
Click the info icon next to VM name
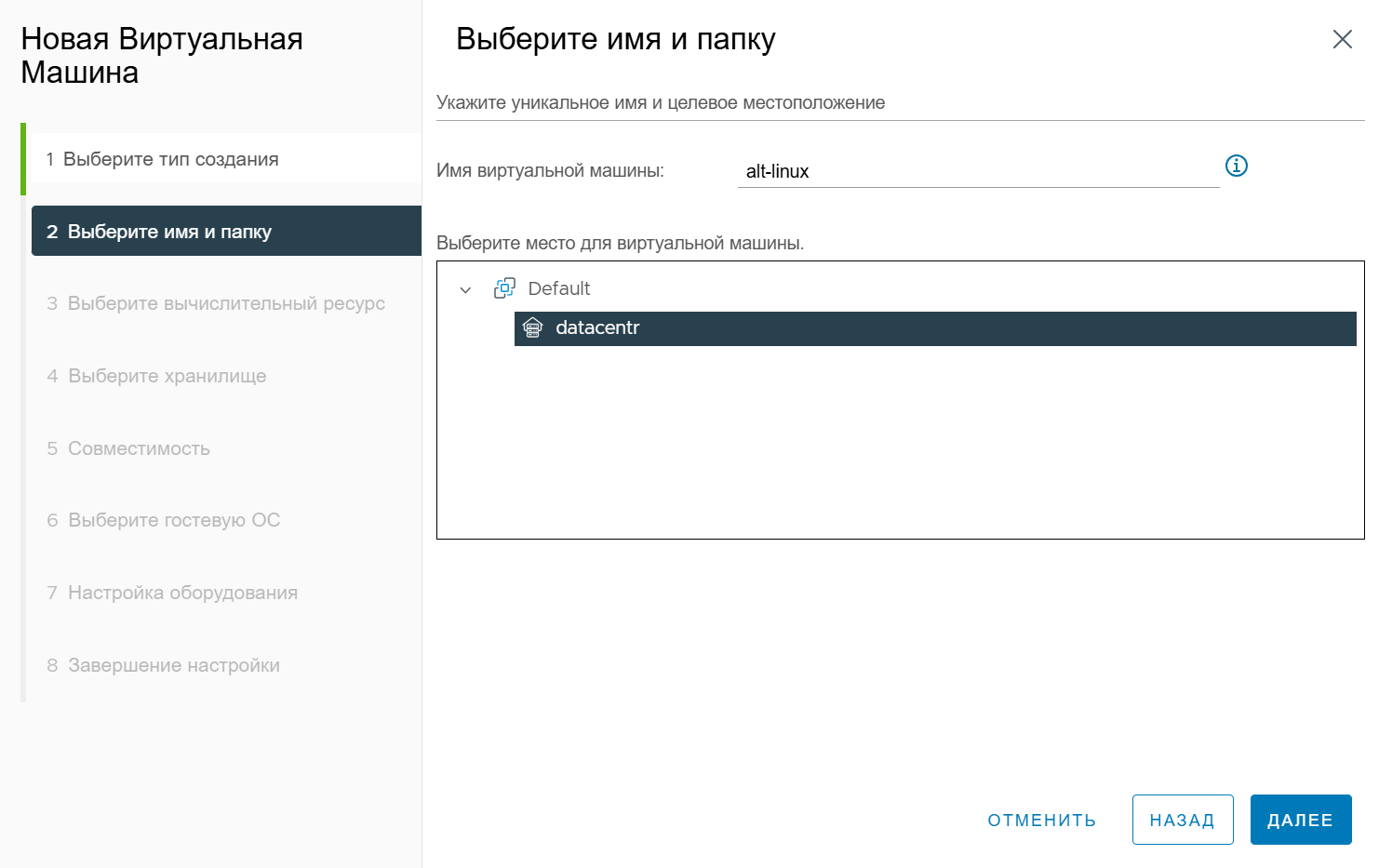tap(1236, 167)
